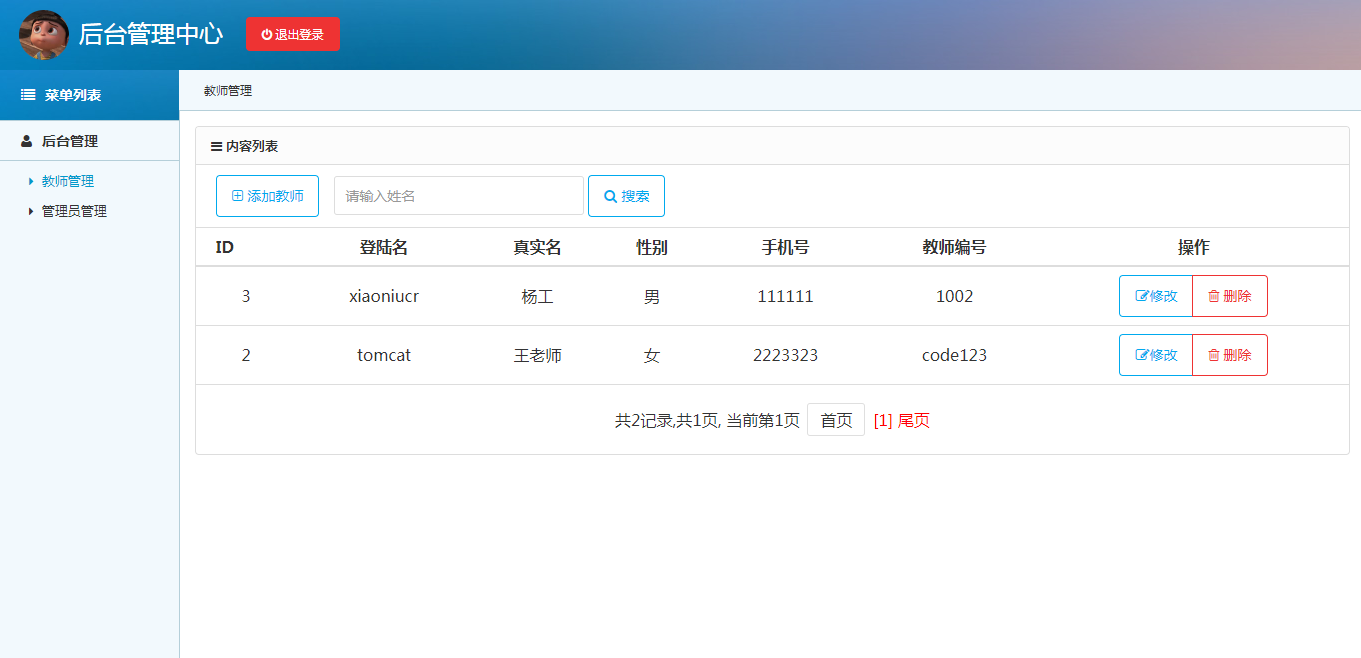
Task: Click the login name xiaoniucr
Action: [384, 296]
